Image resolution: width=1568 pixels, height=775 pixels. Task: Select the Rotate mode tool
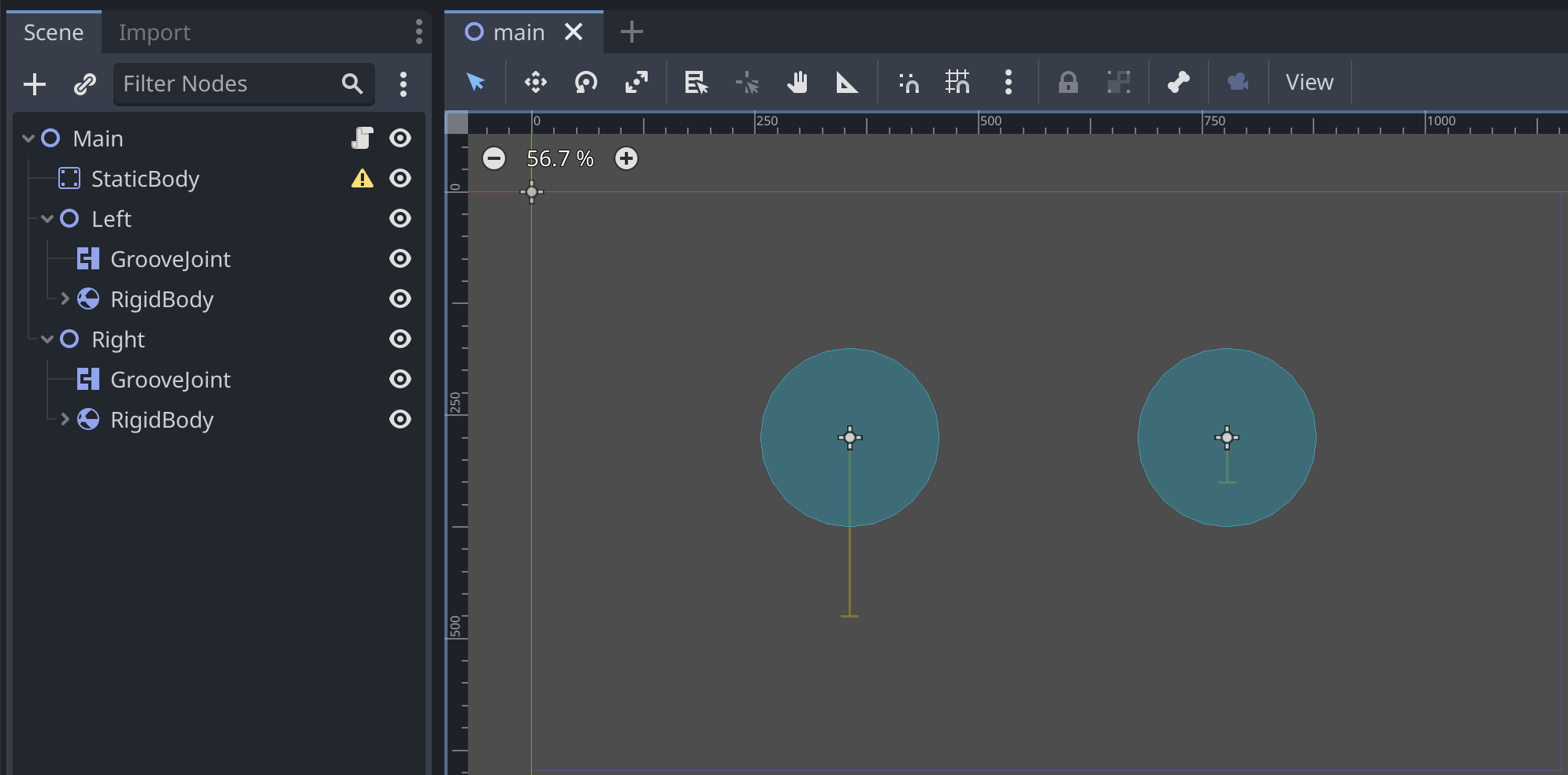click(x=586, y=82)
